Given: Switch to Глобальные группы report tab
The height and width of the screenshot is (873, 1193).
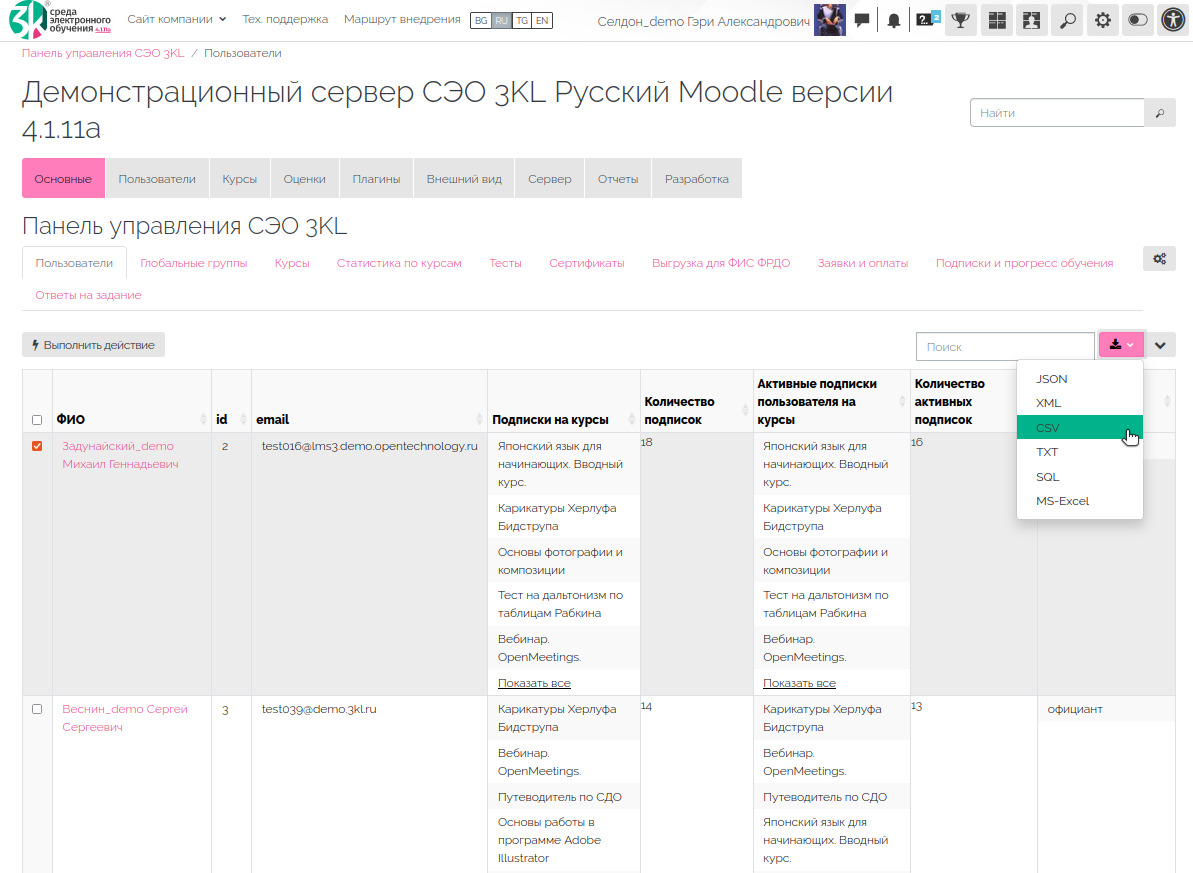Looking at the screenshot, I should (x=194, y=263).
